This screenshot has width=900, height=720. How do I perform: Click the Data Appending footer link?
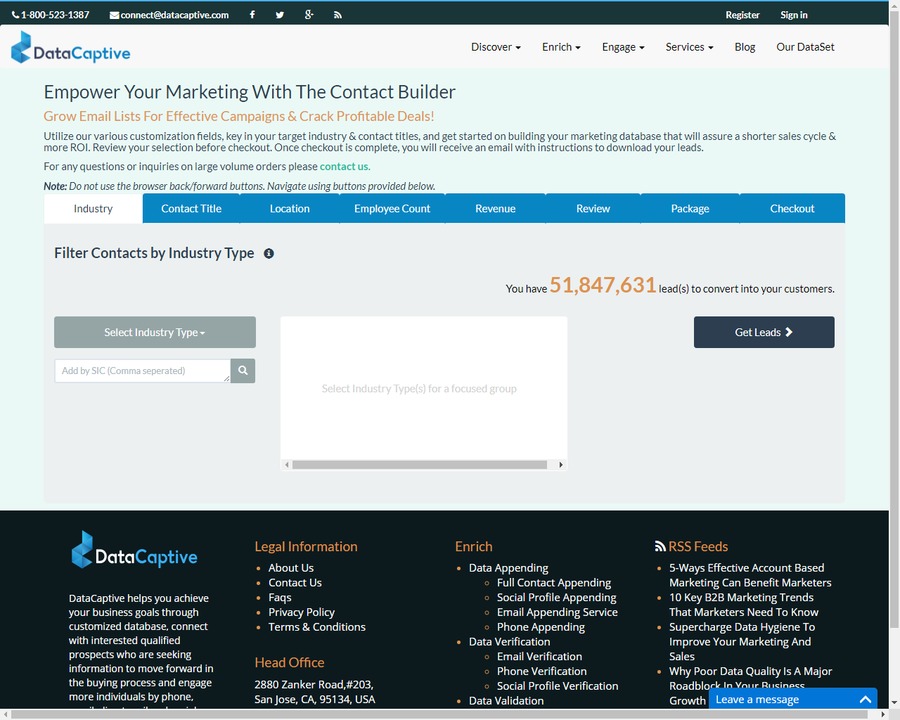pyautogui.click(x=509, y=568)
